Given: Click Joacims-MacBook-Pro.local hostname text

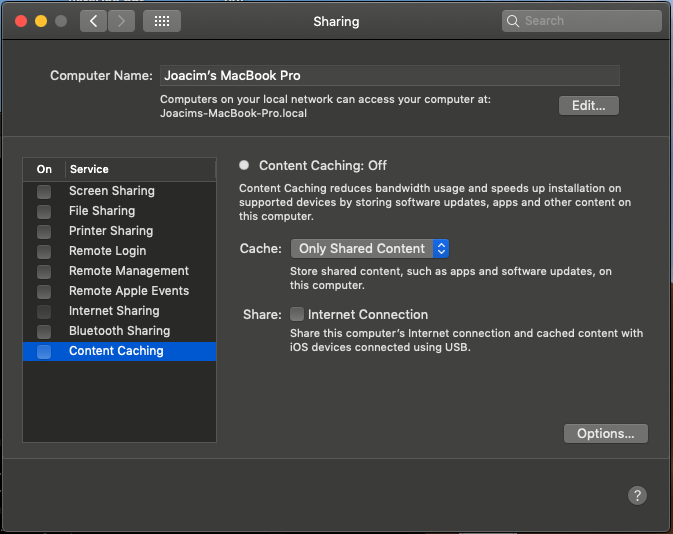Looking at the screenshot, I should (233, 113).
